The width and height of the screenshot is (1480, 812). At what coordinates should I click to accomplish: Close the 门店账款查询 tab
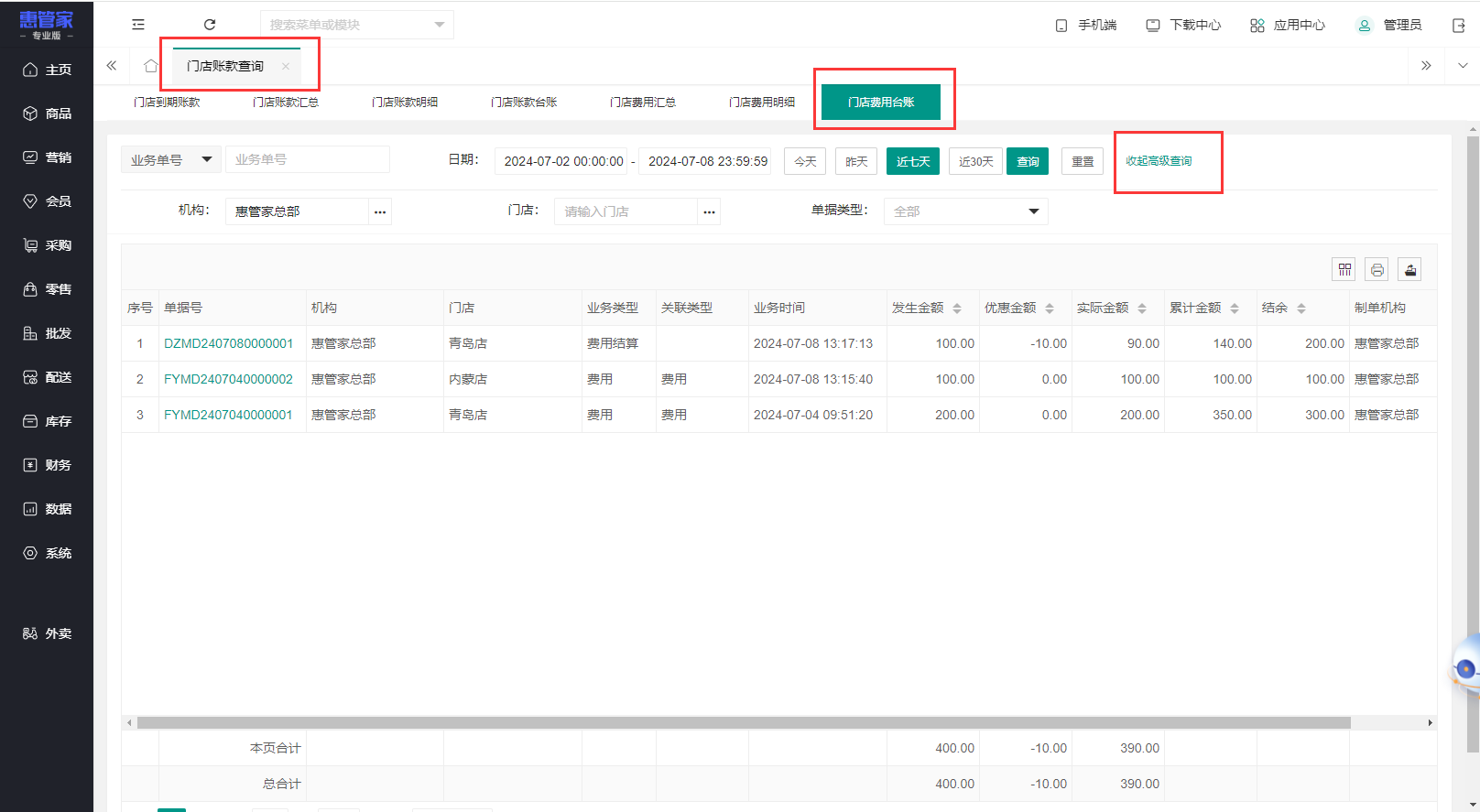286,66
